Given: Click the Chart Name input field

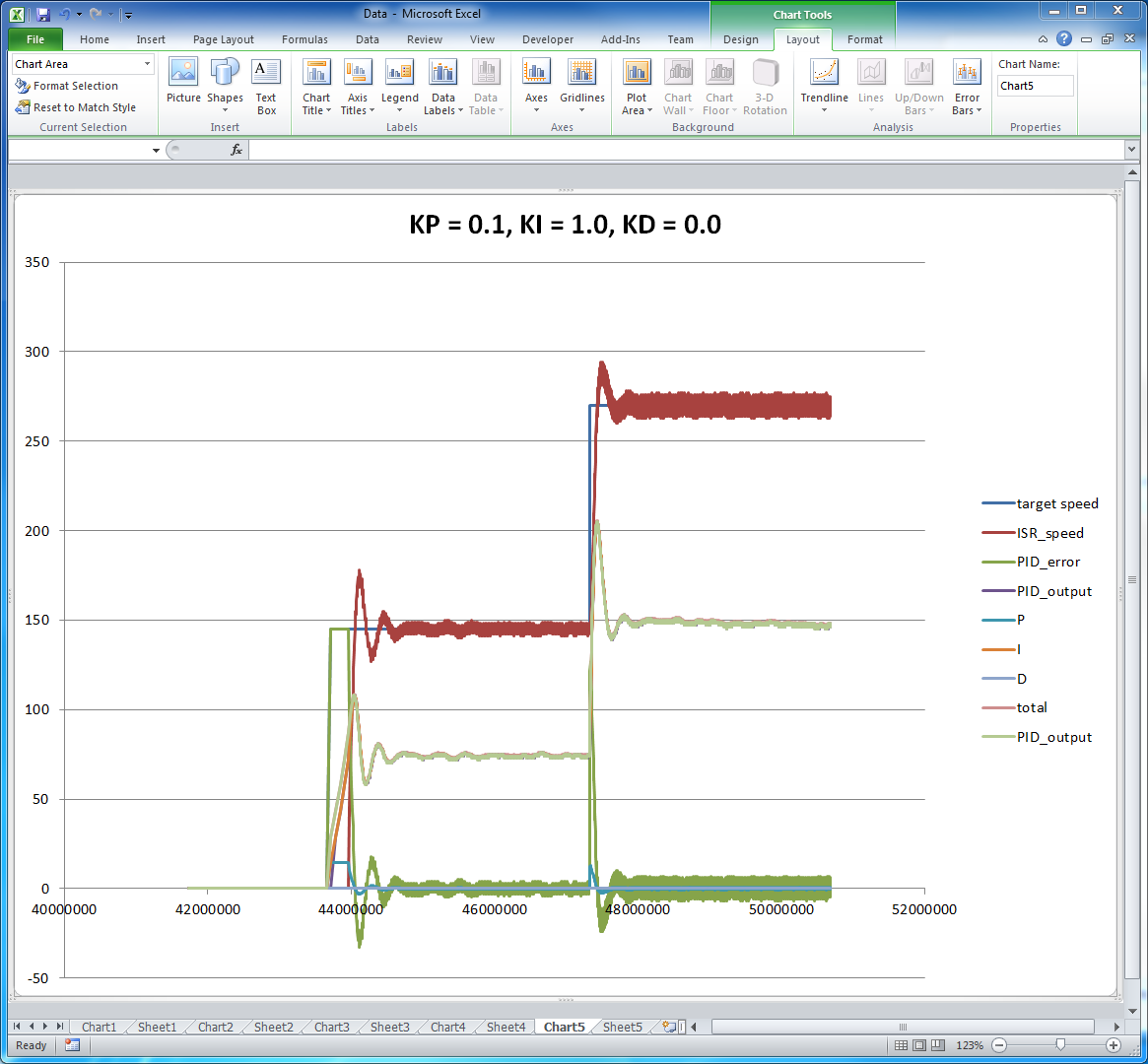Looking at the screenshot, I should pos(1036,86).
